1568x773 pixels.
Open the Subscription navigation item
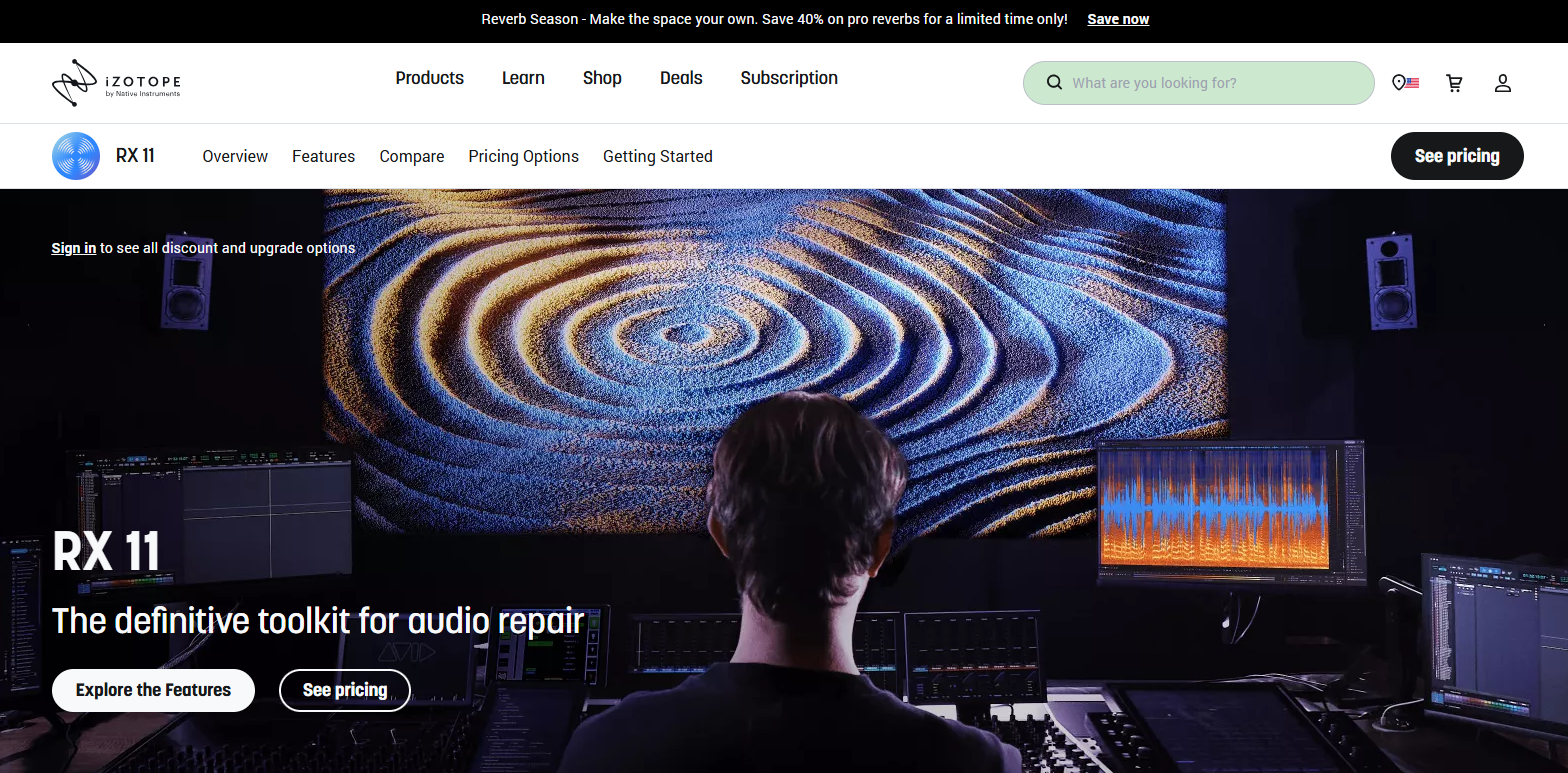pos(789,78)
